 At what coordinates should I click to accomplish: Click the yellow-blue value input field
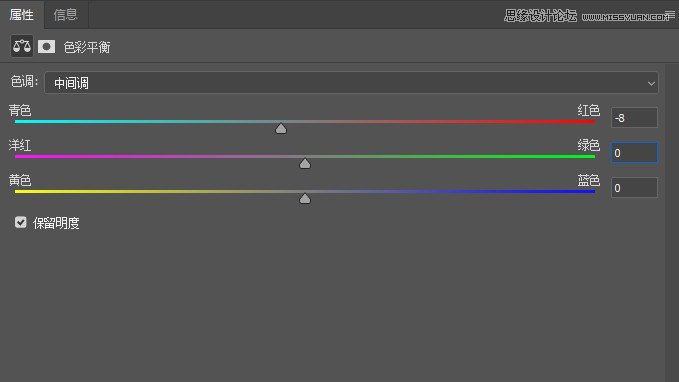[634, 188]
